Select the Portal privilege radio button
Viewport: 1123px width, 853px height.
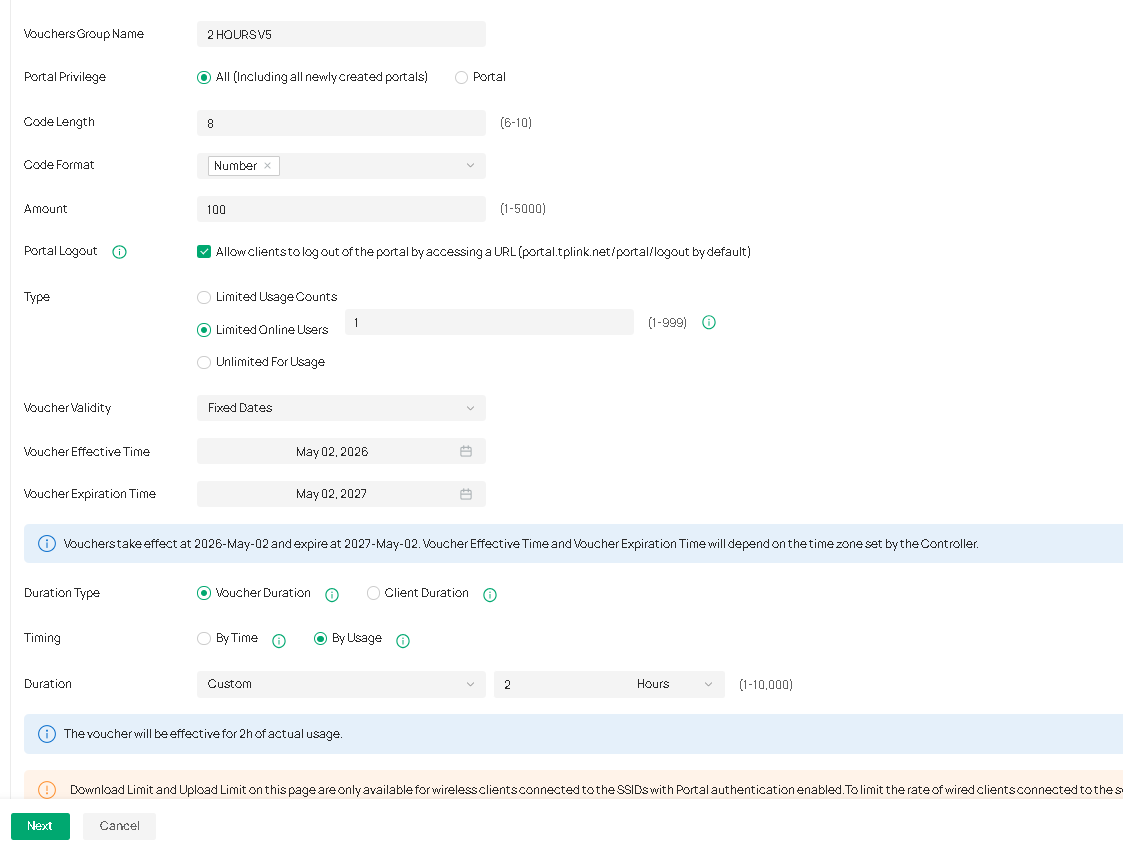pyautogui.click(x=461, y=77)
